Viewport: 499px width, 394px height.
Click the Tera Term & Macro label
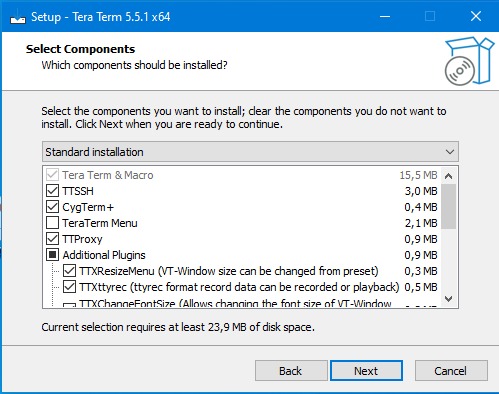coord(108,175)
